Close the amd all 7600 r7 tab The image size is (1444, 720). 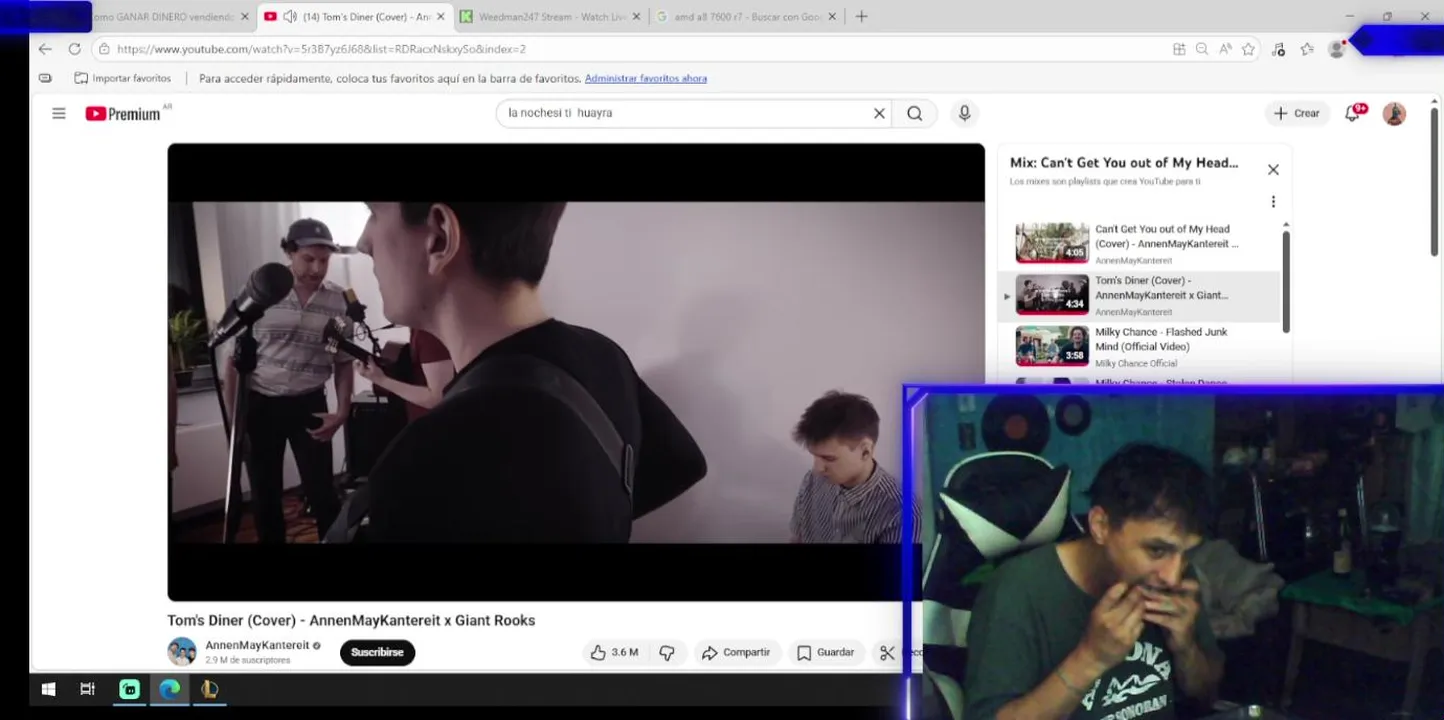pyautogui.click(x=832, y=17)
